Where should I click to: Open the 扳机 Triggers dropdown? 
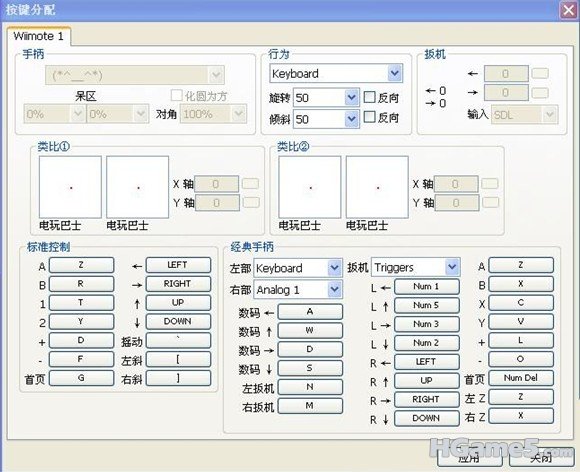[415, 267]
